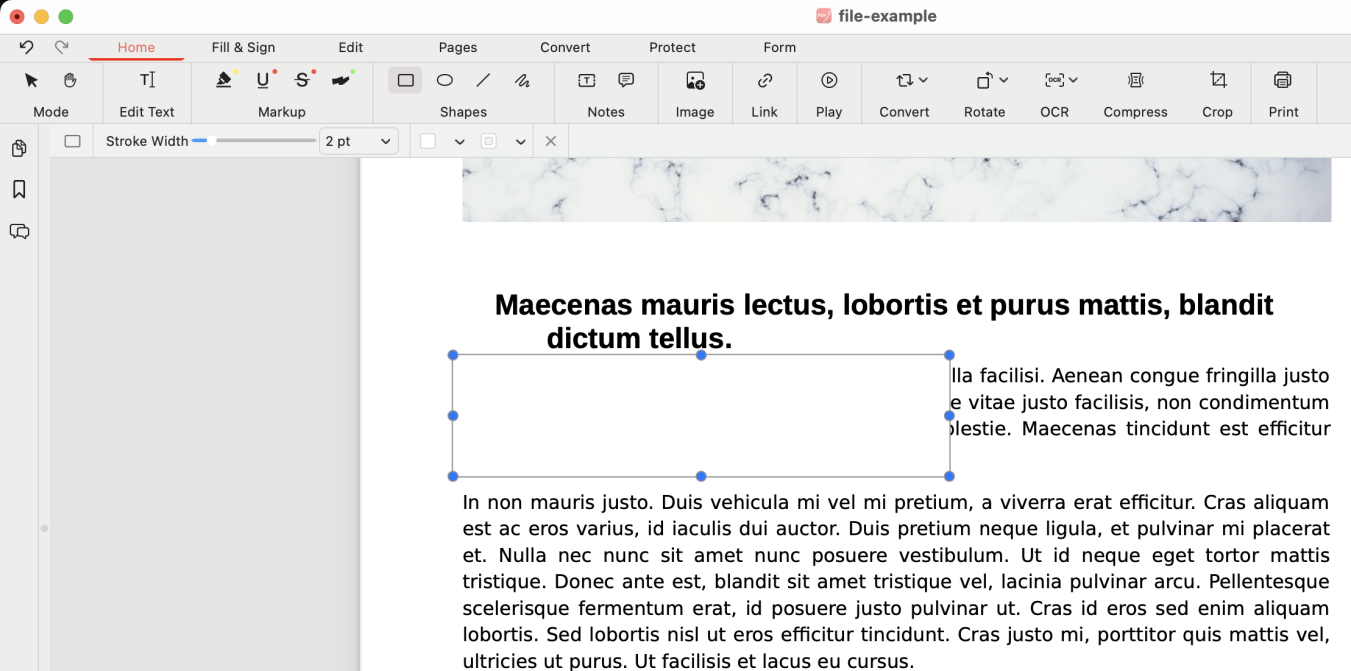Select the highlight markup tool
The height and width of the screenshot is (671, 1351).
(x=225, y=80)
